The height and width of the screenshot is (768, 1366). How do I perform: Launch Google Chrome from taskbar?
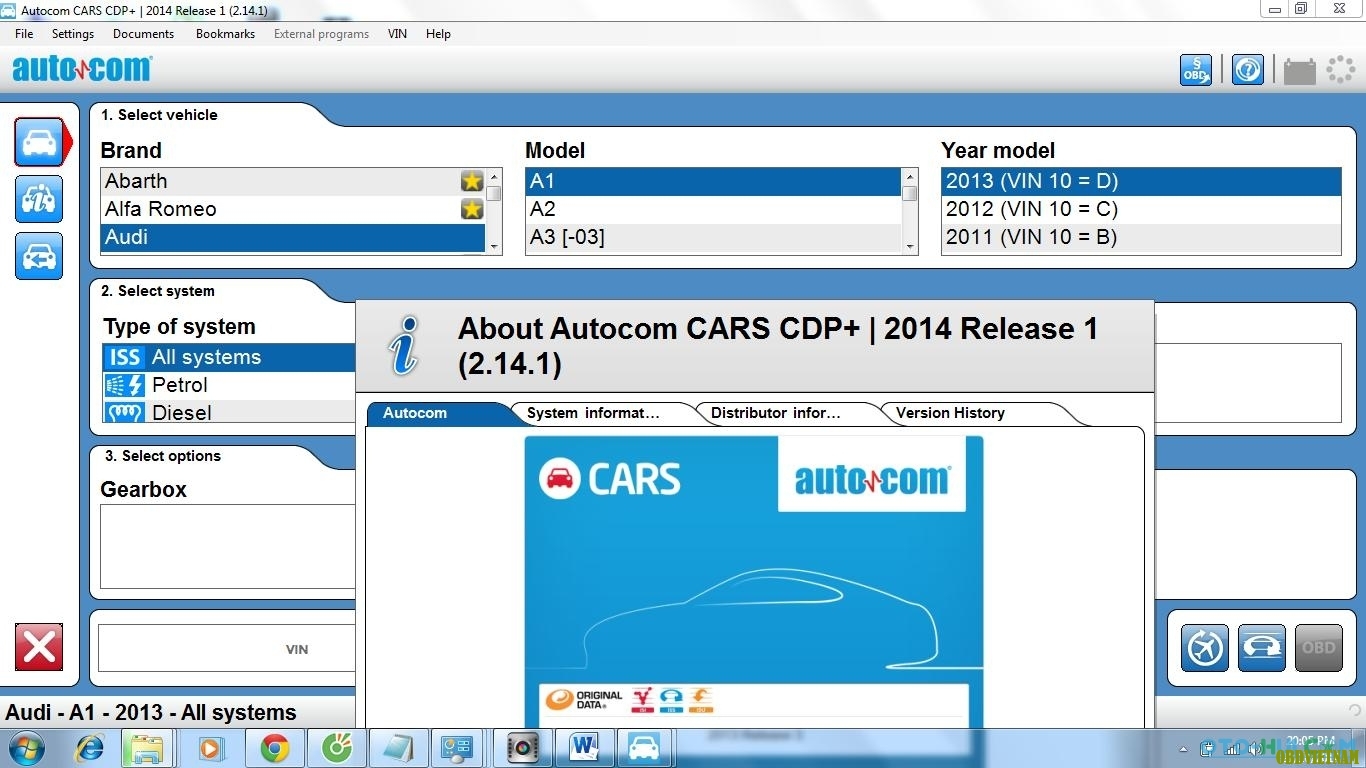pyautogui.click(x=275, y=748)
